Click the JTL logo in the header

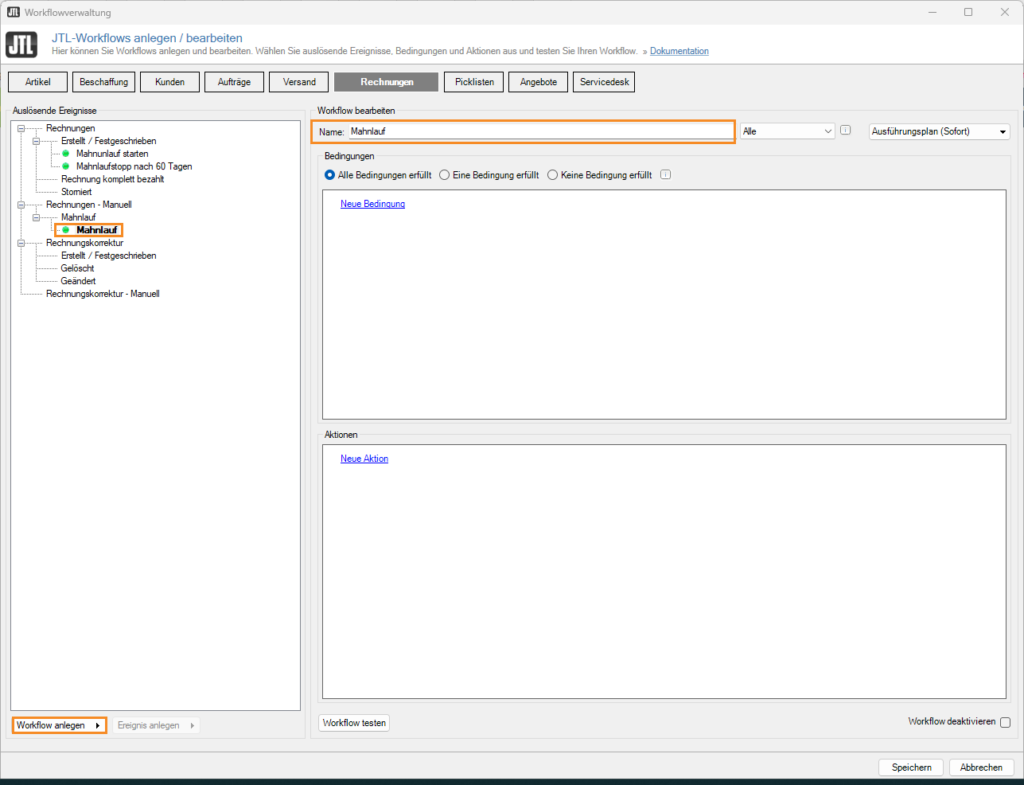click(21, 44)
